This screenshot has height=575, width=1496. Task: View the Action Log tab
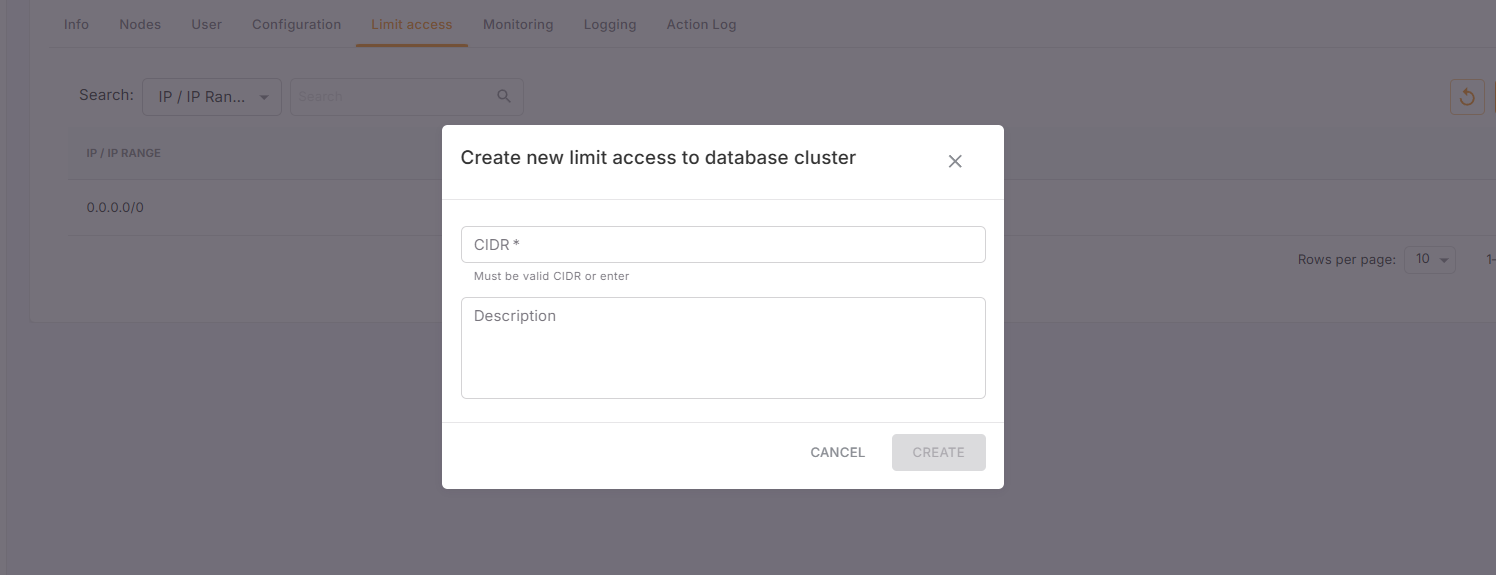tap(701, 24)
